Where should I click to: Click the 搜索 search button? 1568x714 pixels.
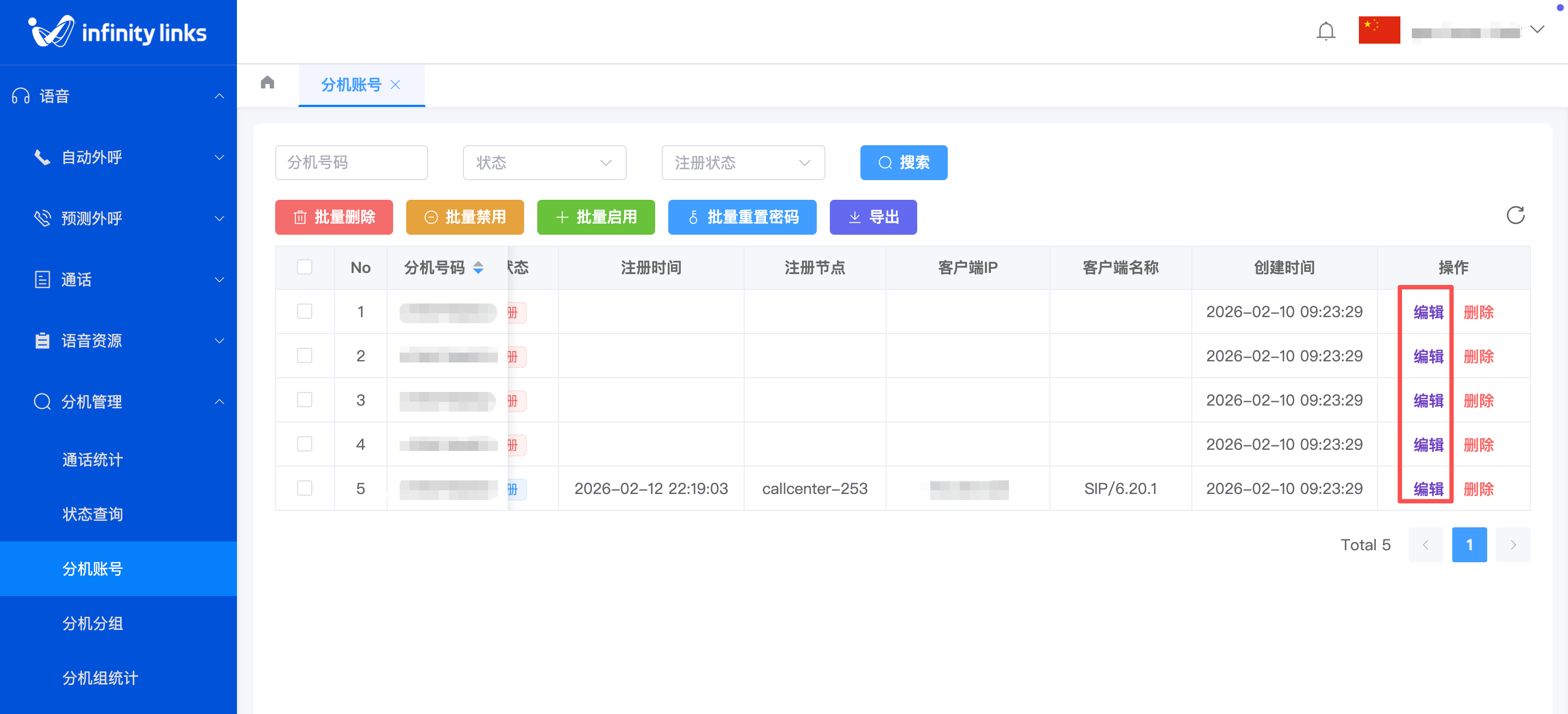point(904,163)
